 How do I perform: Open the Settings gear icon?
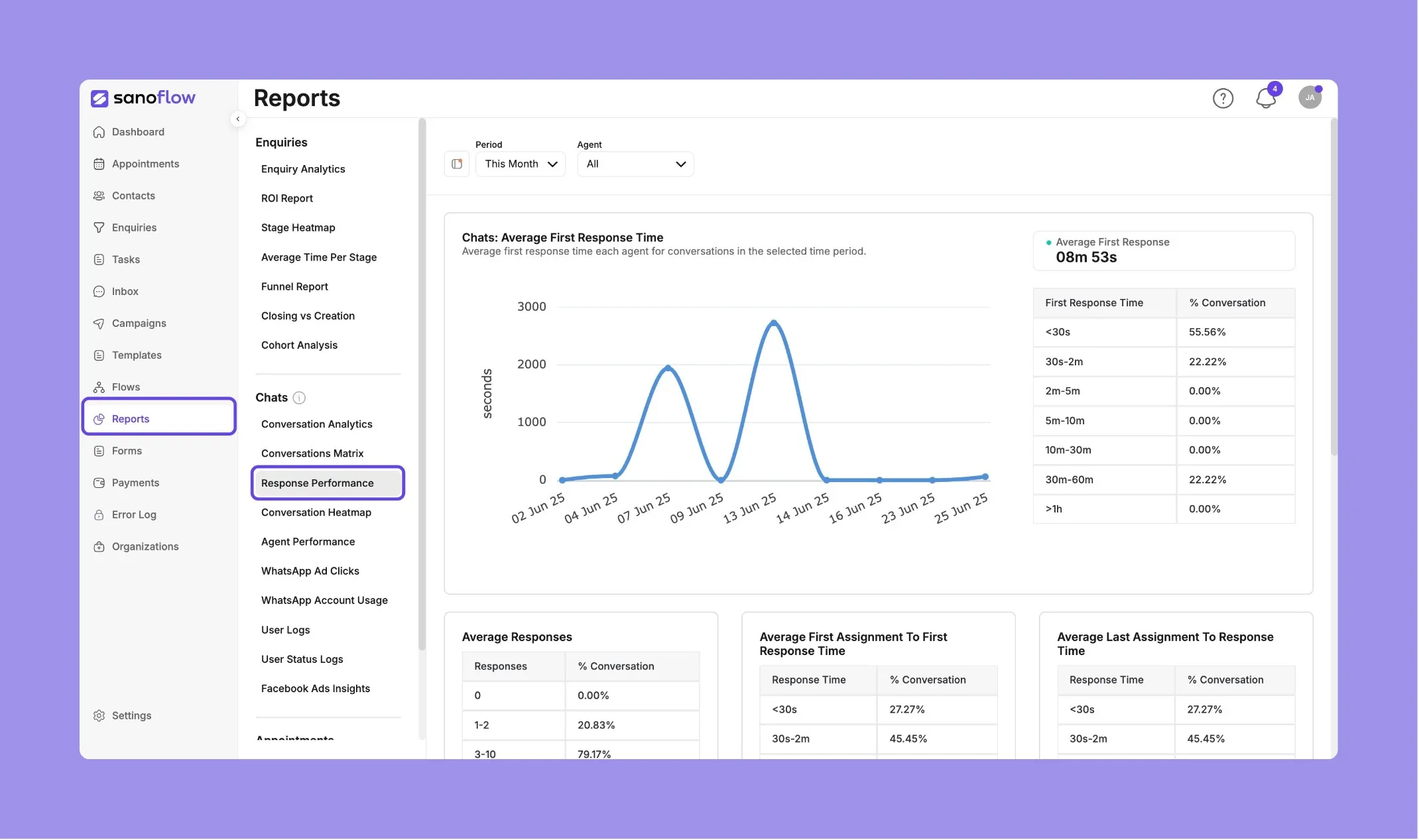coord(99,715)
